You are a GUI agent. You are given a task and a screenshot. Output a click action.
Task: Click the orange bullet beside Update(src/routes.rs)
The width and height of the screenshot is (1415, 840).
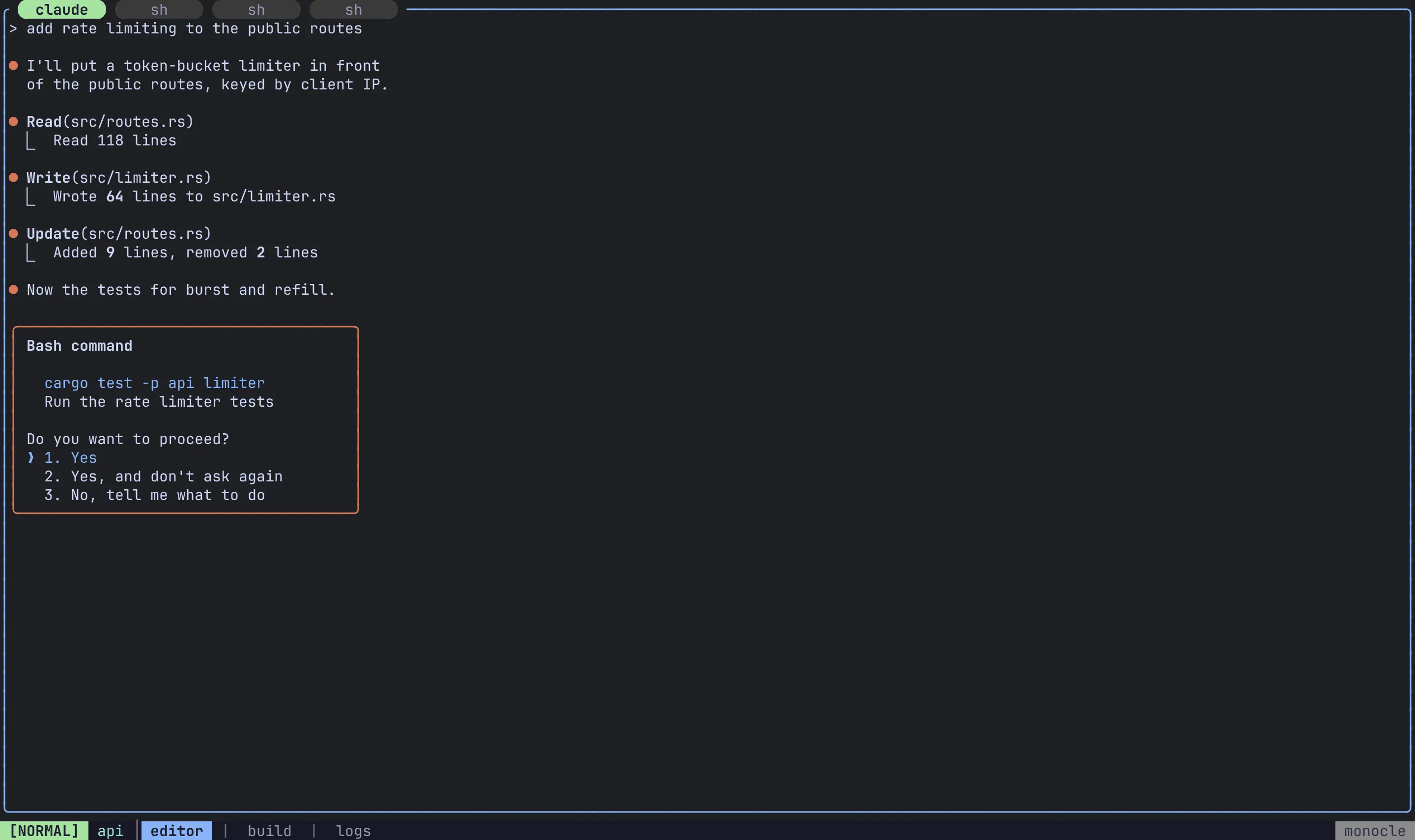click(x=14, y=233)
